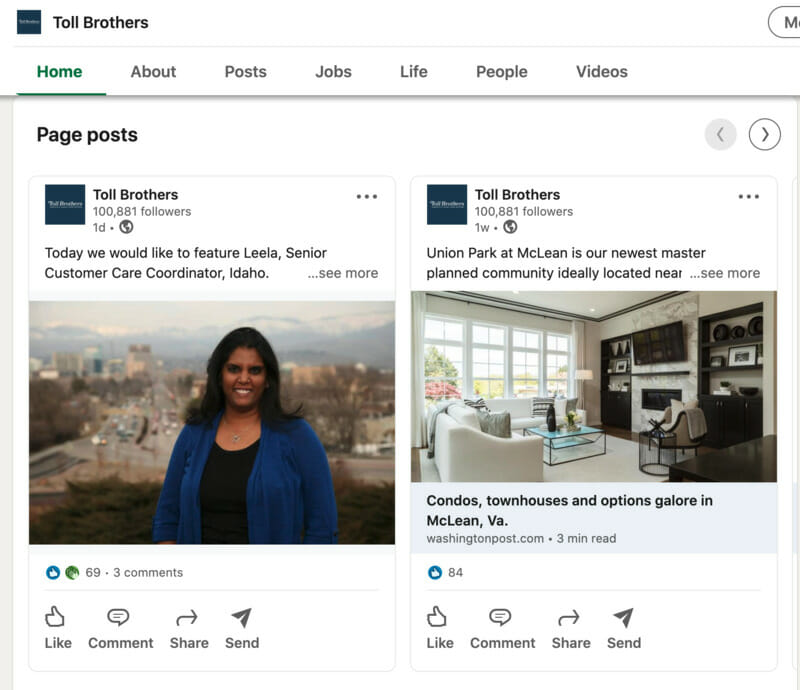This screenshot has height=690, width=800.
Task: Click globe visibility icon on Union Park post
Action: tap(510, 227)
